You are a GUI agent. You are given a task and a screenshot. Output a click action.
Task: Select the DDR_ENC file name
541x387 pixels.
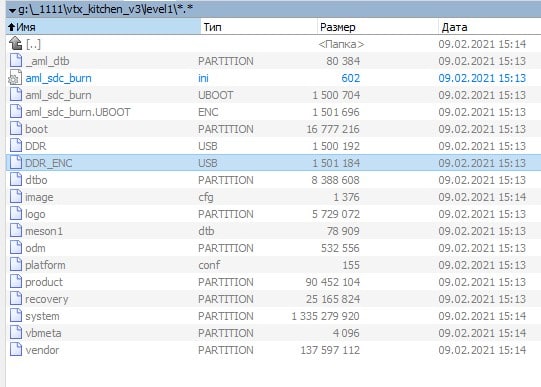tap(49, 163)
